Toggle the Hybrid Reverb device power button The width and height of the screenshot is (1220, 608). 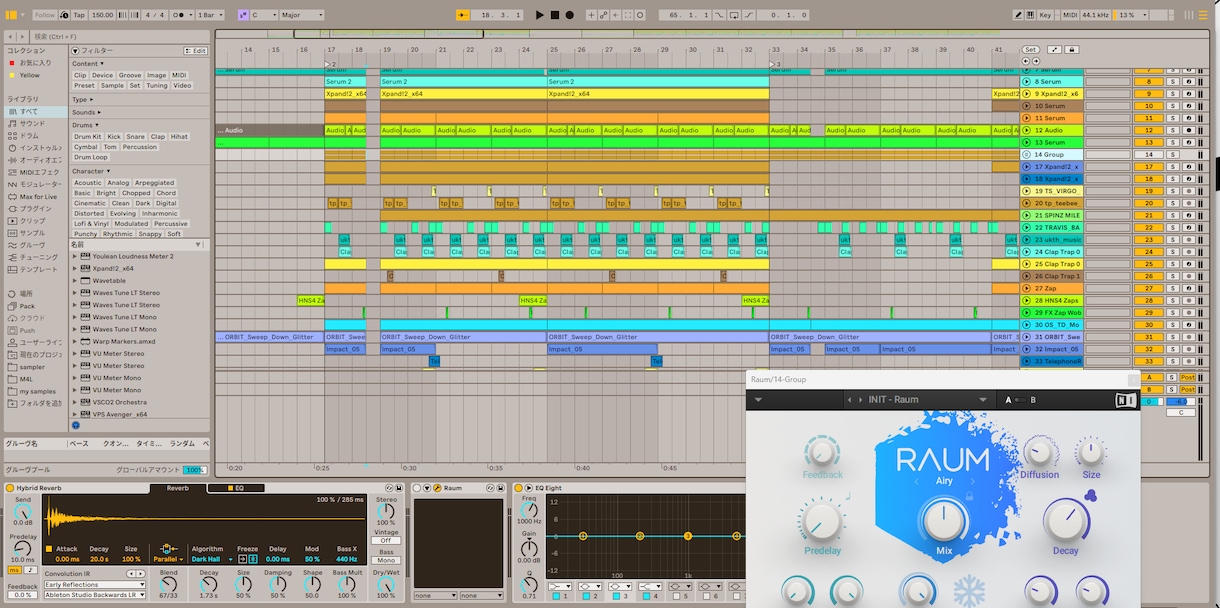pyautogui.click(x=10, y=488)
